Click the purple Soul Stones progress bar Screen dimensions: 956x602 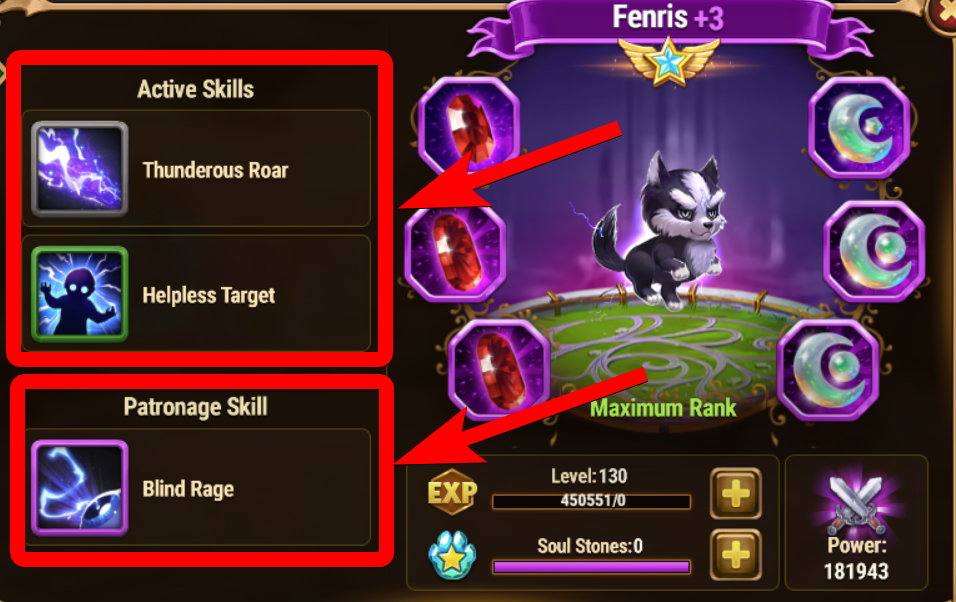coord(591,567)
